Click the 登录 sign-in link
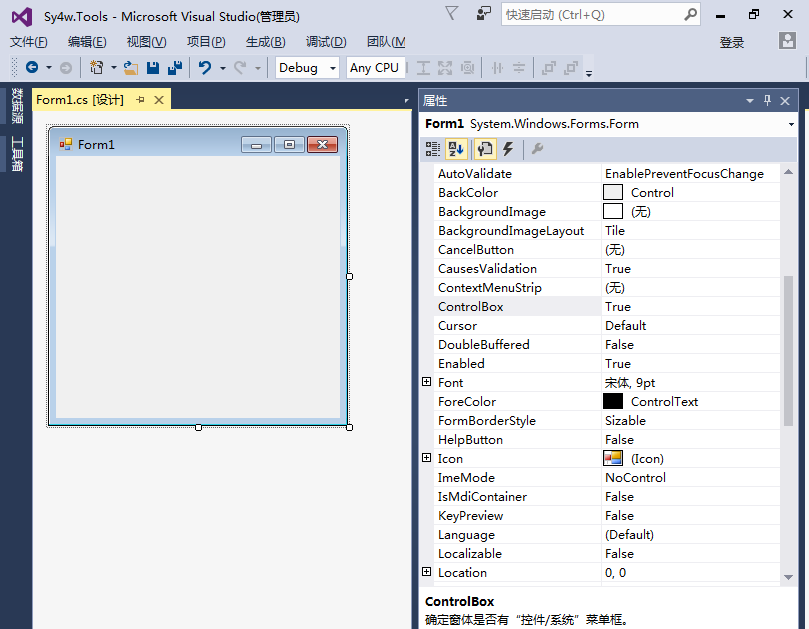 (732, 42)
